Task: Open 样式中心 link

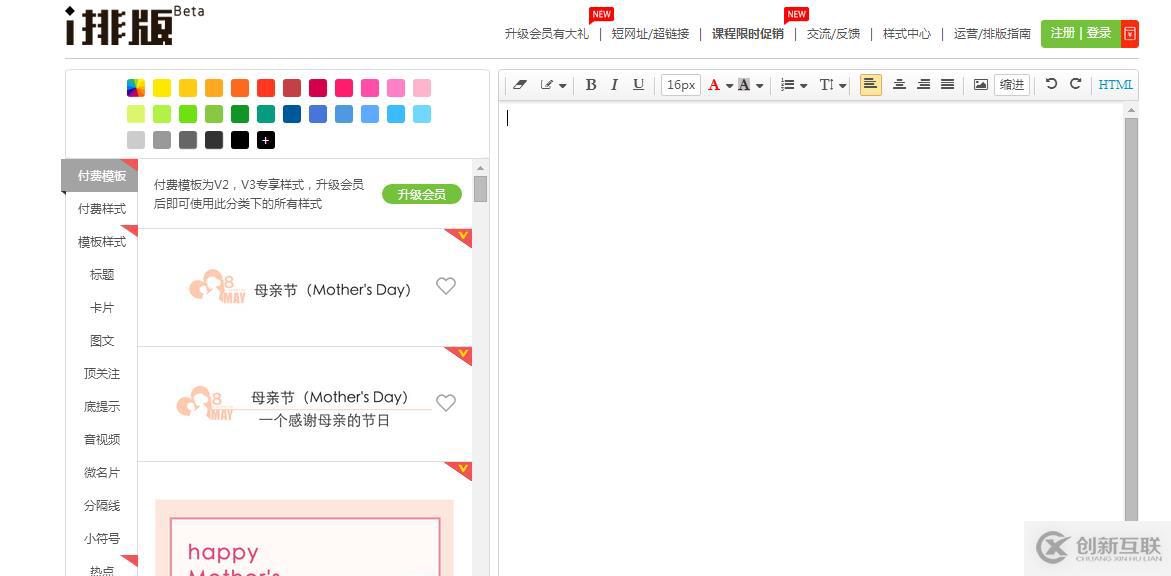Action: (x=907, y=34)
